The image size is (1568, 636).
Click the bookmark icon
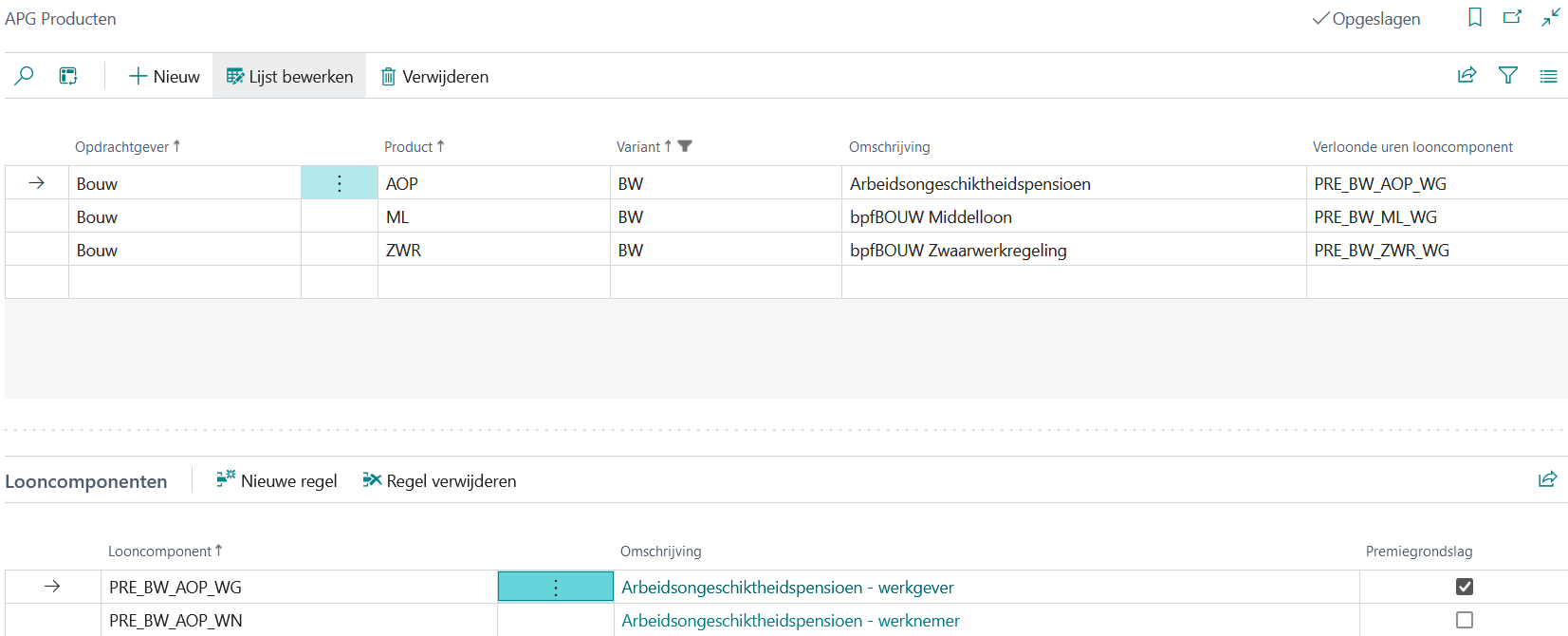click(1475, 18)
